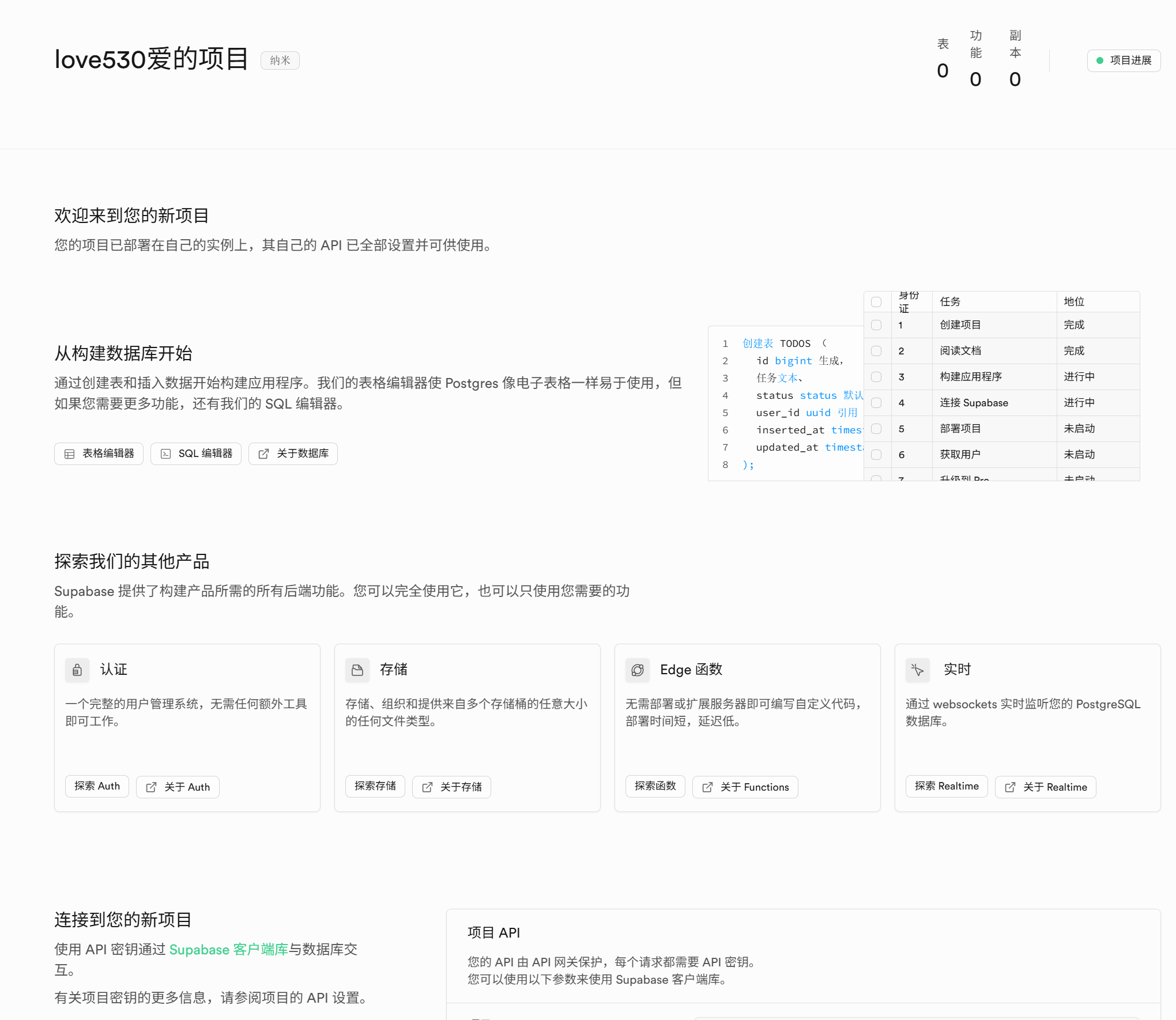
Task: Open 关于 Auth external link
Action: (178, 787)
